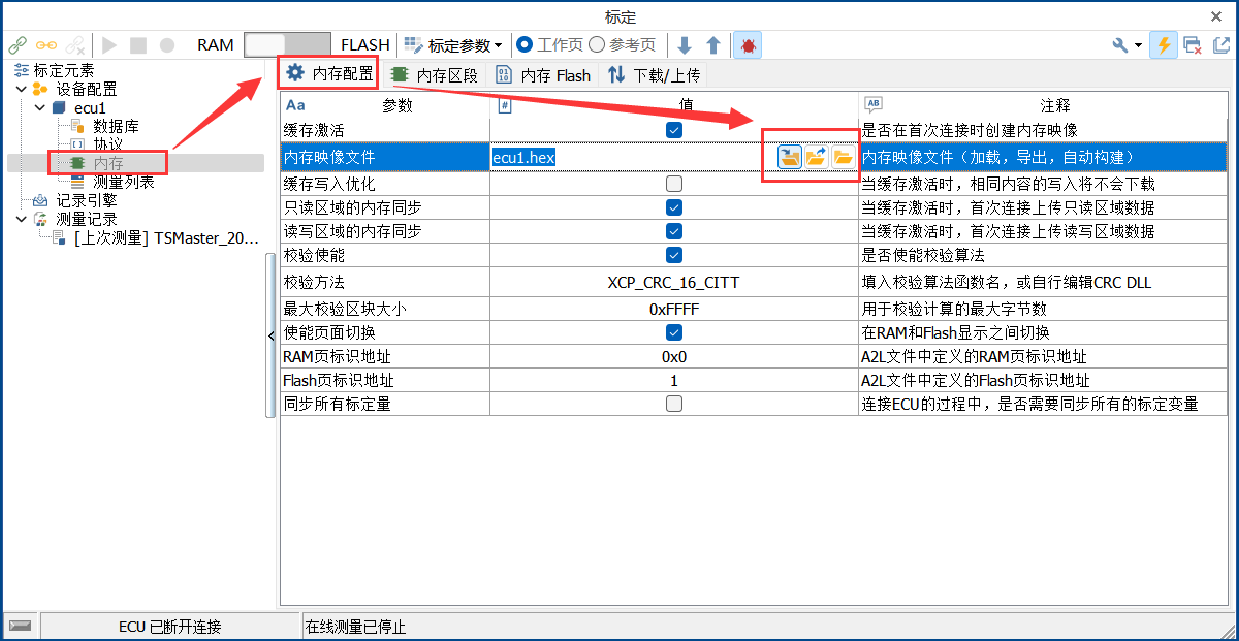
Task: Open the 标定参数 dropdown
Action: tap(453, 45)
